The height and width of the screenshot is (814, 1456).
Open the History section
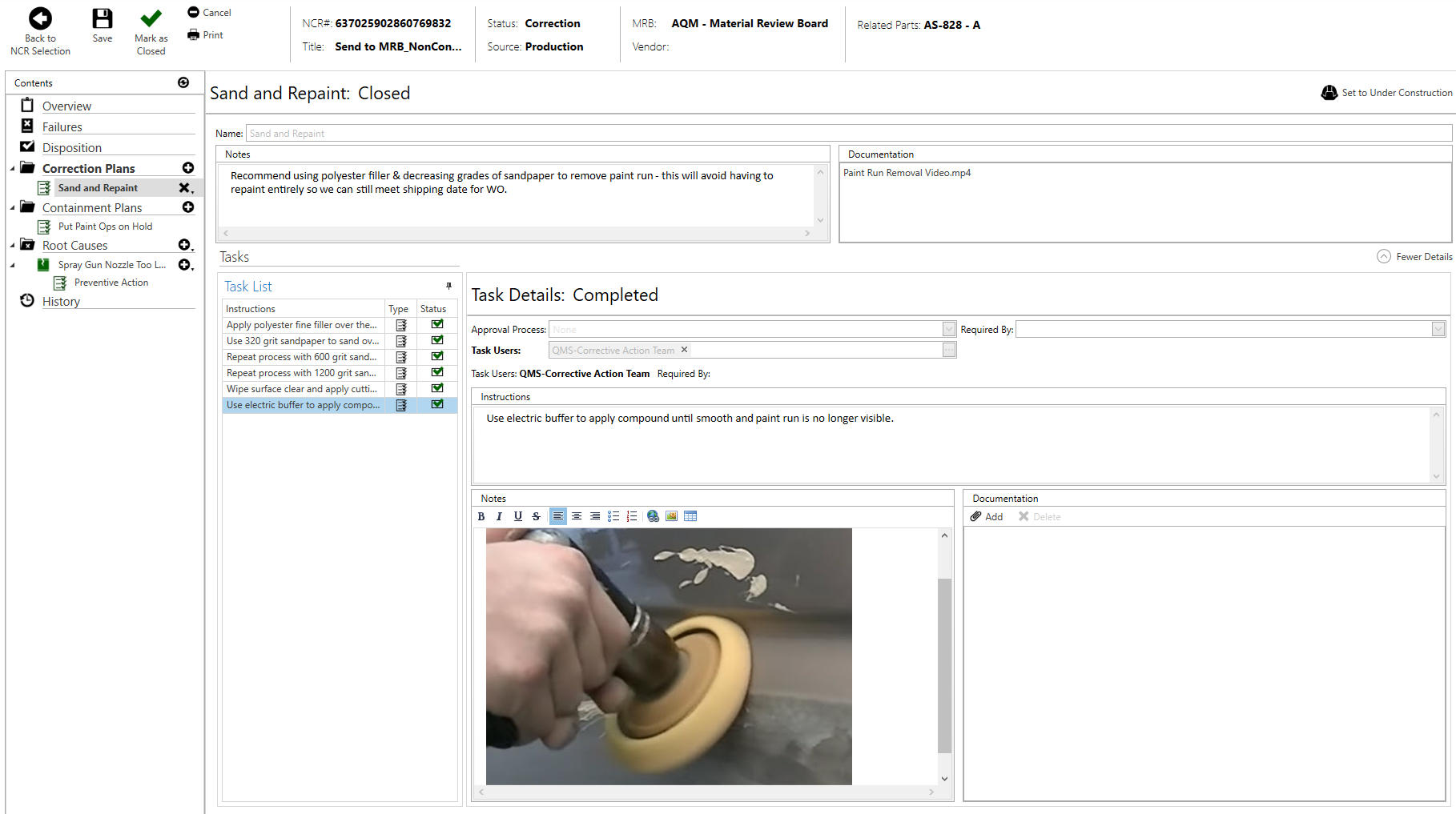(x=61, y=301)
